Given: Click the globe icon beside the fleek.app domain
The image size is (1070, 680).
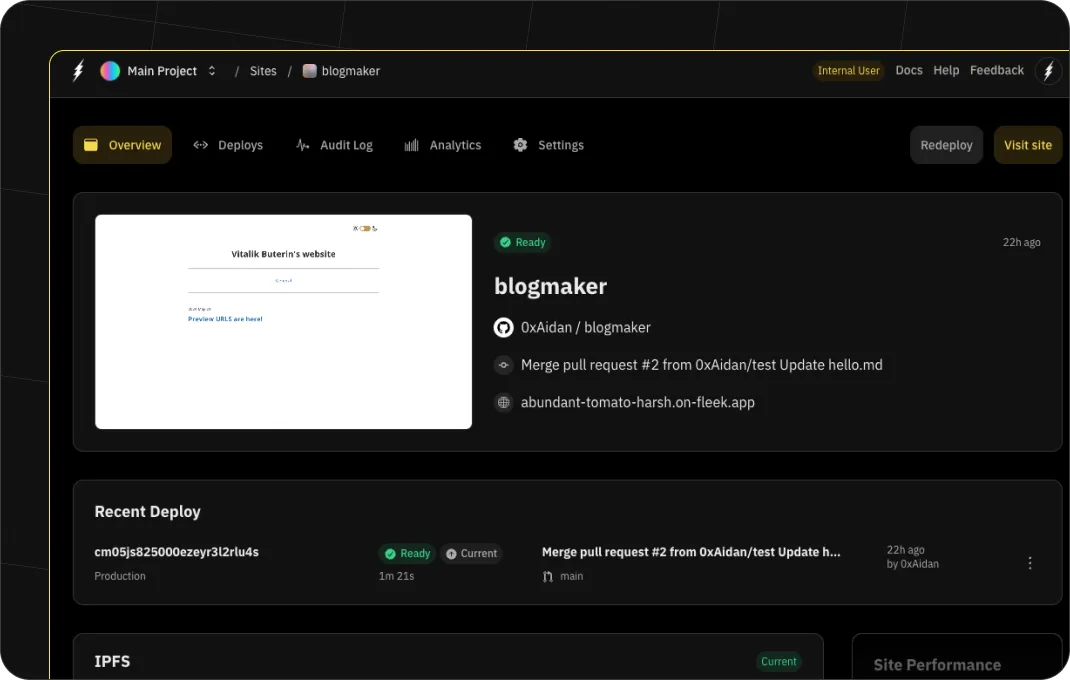Looking at the screenshot, I should click(504, 402).
